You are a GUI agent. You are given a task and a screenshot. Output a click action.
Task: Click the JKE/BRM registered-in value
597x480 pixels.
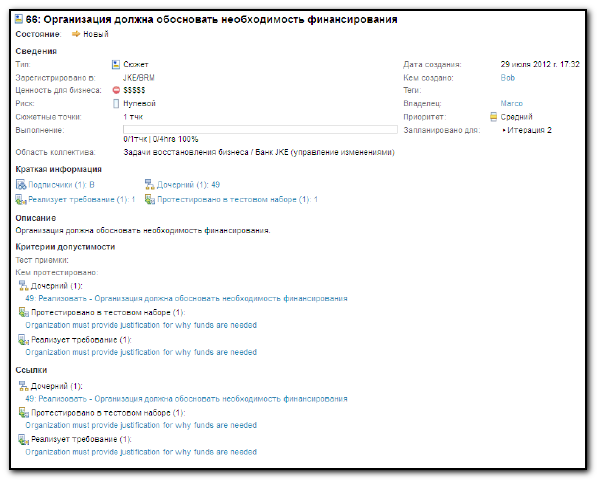coord(139,78)
